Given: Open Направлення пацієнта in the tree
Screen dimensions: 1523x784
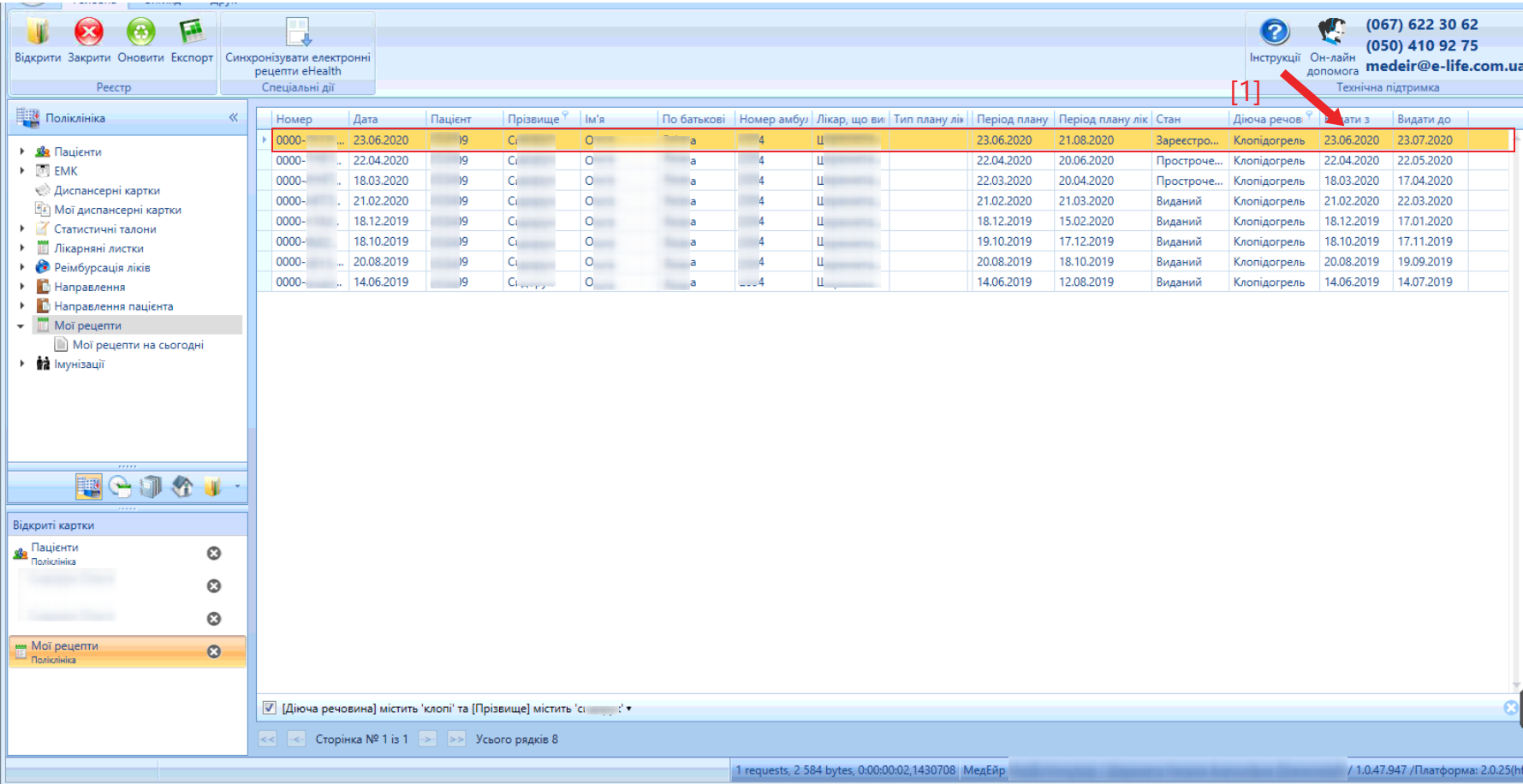Looking at the screenshot, I should point(114,306).
